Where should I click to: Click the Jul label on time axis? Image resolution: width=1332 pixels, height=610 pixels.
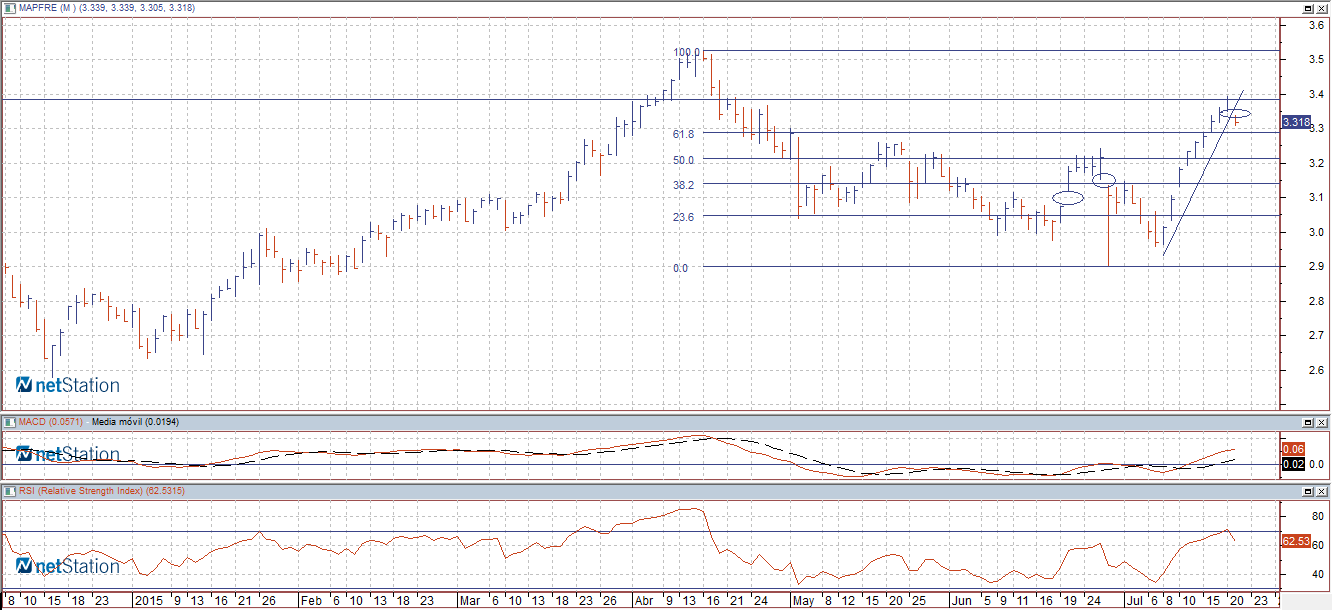click(x=1135, y=601)
